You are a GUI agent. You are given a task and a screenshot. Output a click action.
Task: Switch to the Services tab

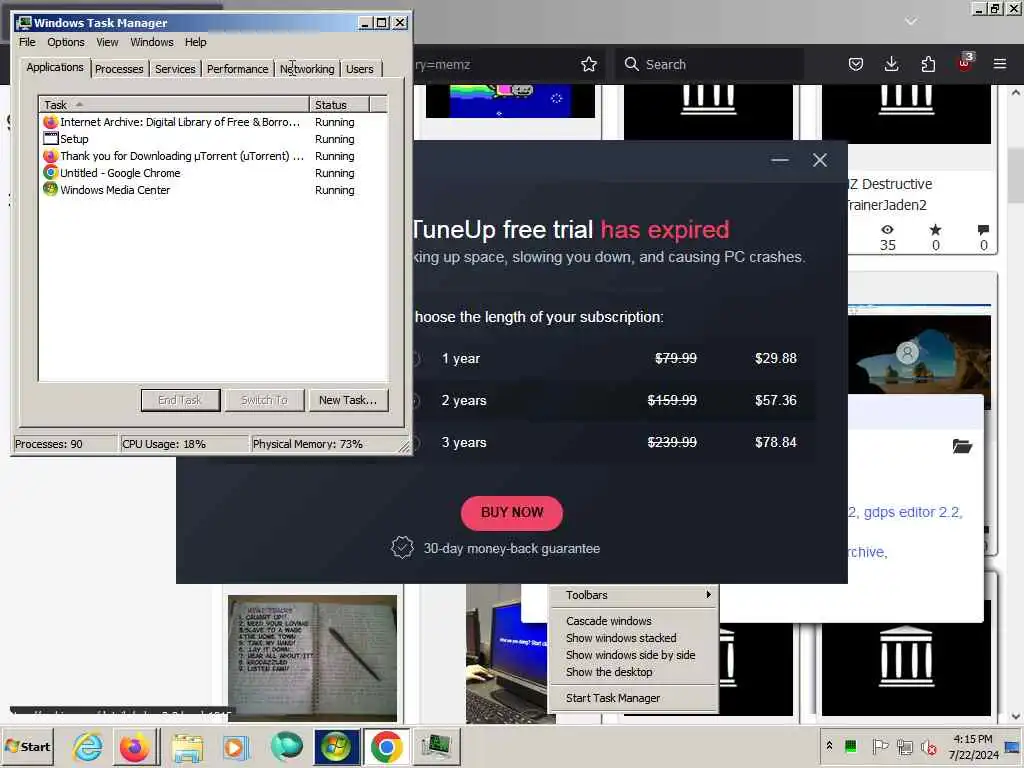tap(175, 69)
